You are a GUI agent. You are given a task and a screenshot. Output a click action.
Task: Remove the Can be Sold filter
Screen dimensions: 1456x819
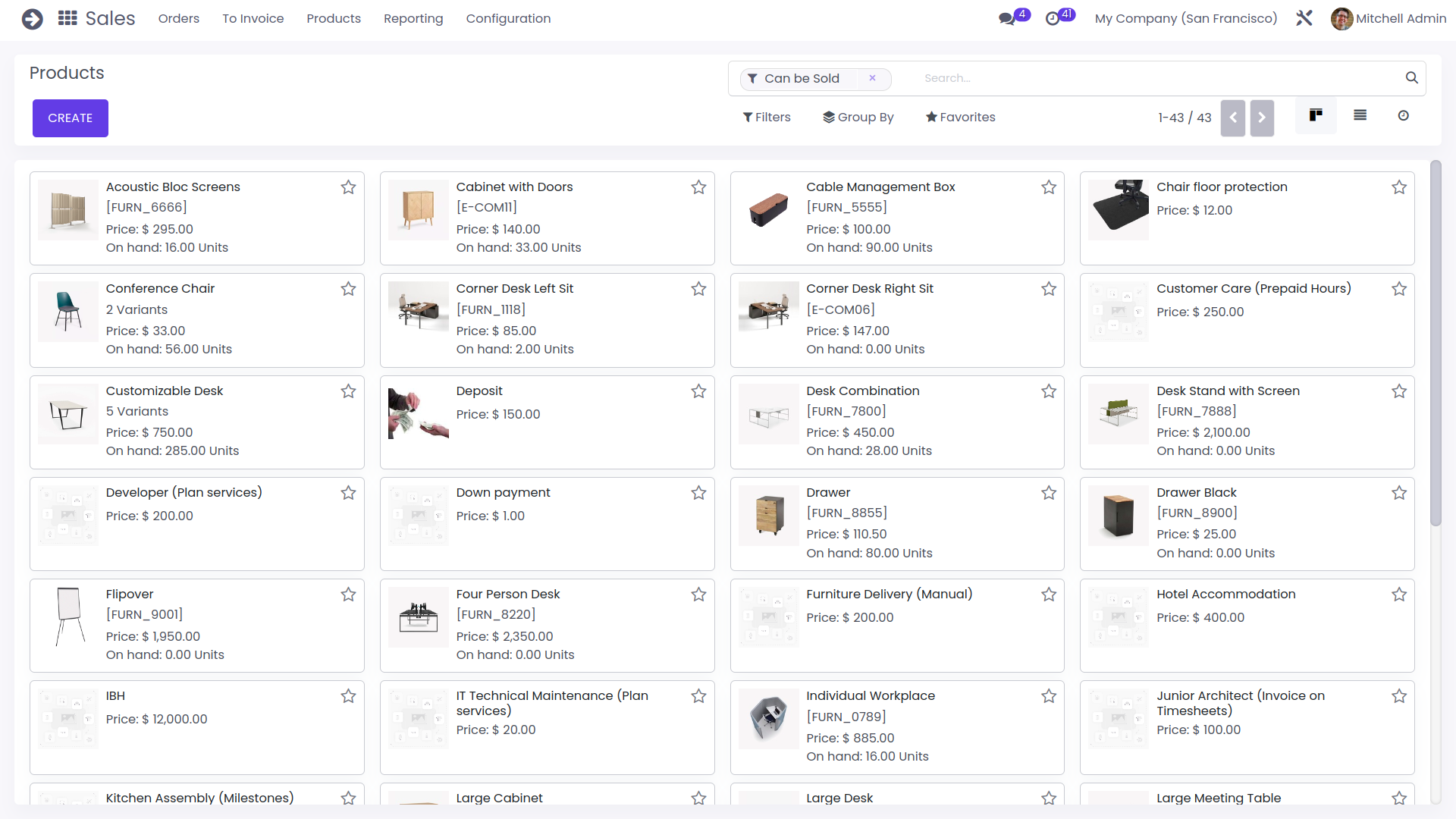872,78
